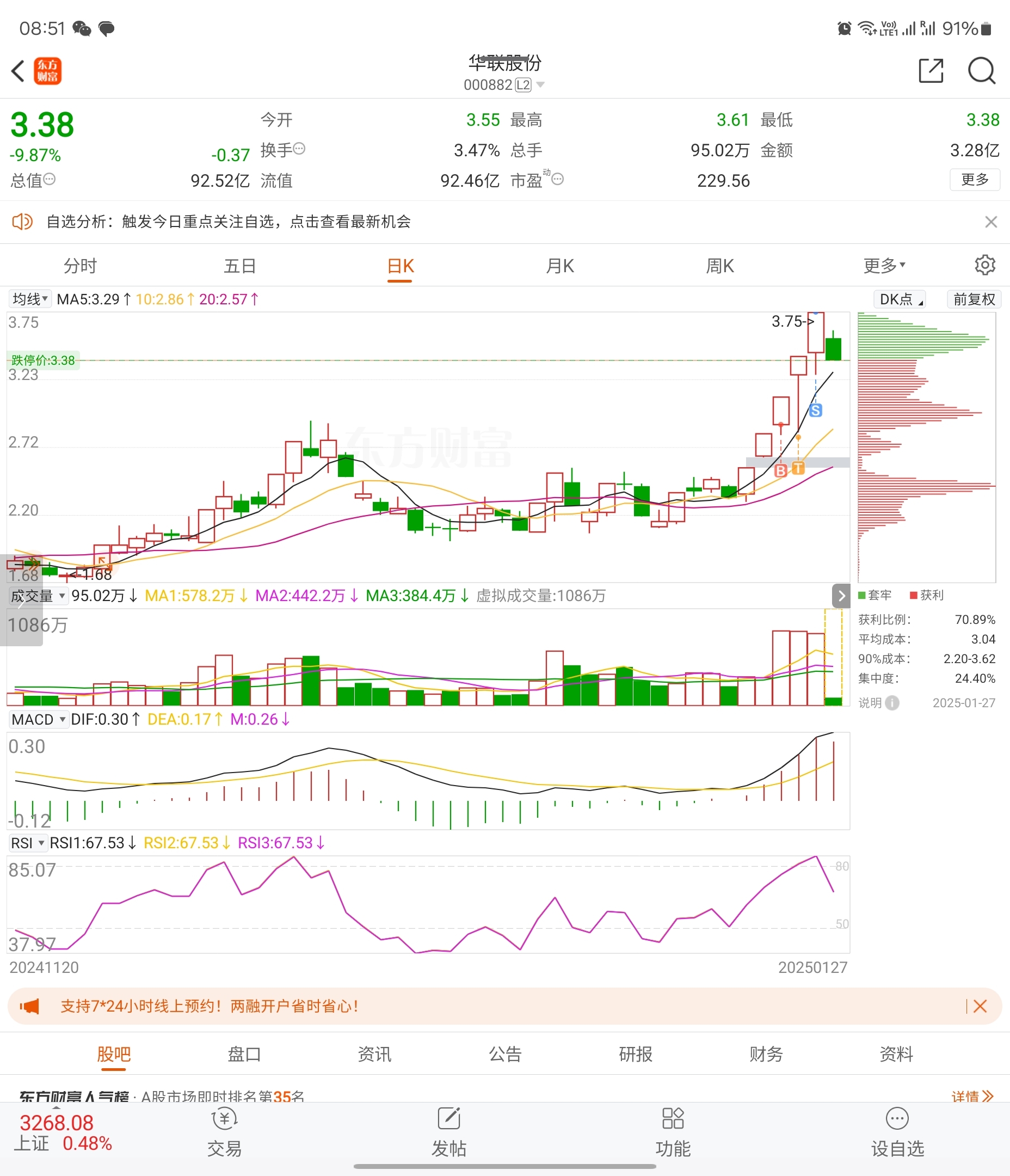
Task: Select the 股吧 tab
Action: [x=114, y=1054]
